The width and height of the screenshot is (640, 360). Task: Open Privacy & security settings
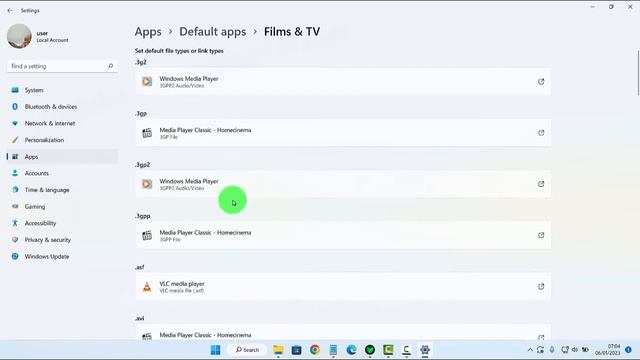(x=62, y=240)
